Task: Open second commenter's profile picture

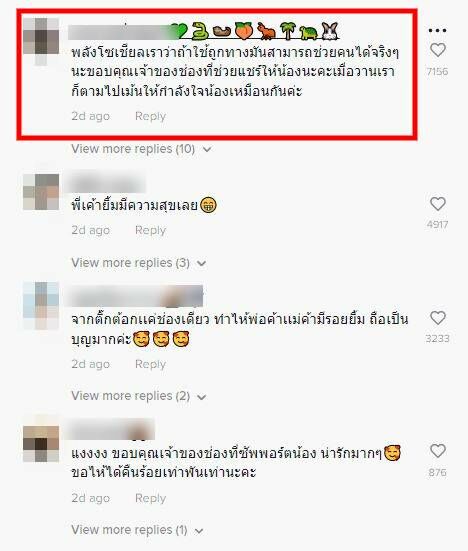Action: click(x=41, y=192)
